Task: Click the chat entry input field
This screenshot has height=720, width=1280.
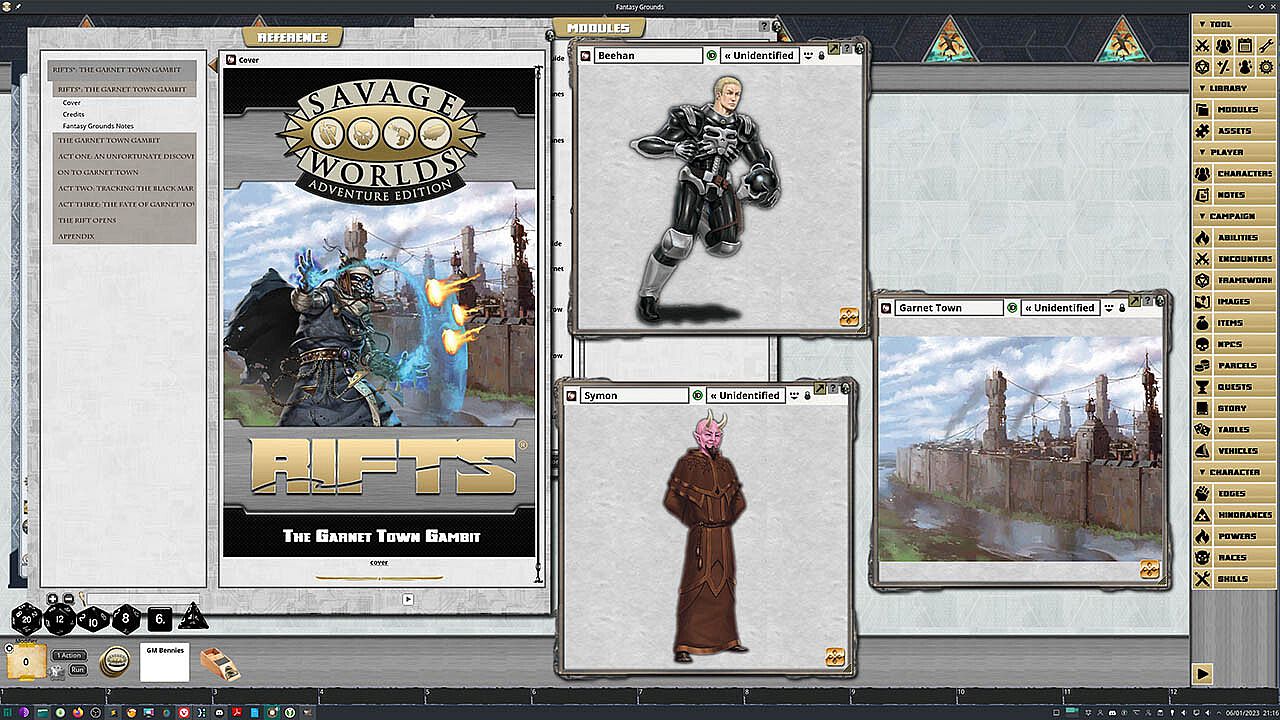Action: point(143,599)
